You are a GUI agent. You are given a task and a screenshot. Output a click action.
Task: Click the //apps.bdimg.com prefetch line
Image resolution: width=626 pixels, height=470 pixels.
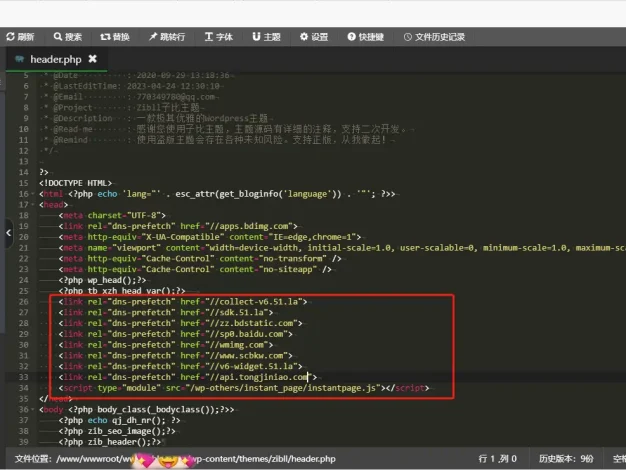point(178,226)
